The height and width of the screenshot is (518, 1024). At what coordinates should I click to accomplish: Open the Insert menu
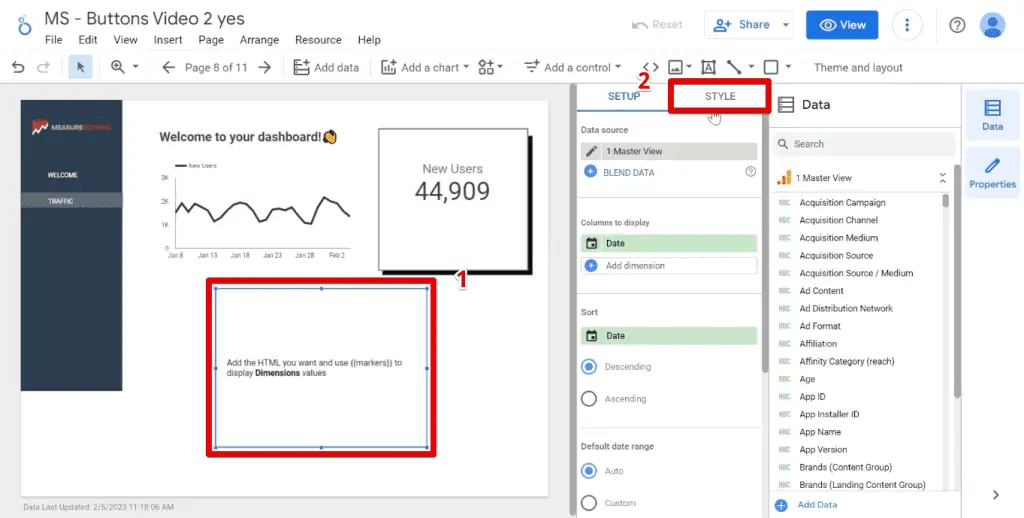point(168,40)
